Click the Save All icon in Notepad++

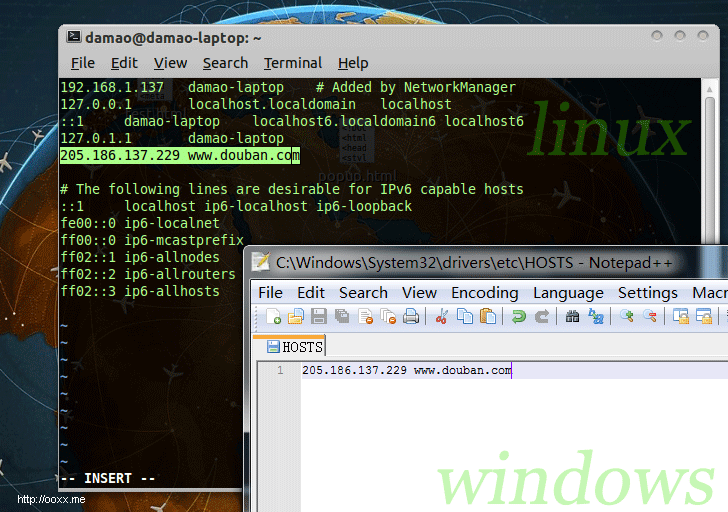pyautogui.click(x=342, y=316)
